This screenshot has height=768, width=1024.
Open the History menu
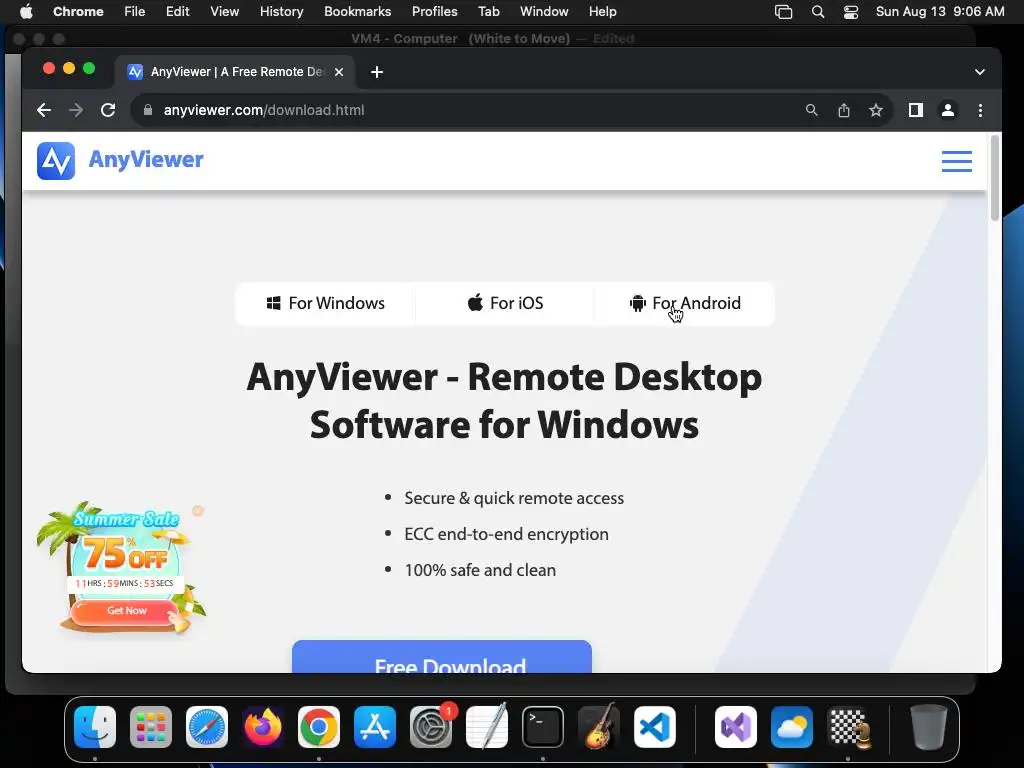281,11
